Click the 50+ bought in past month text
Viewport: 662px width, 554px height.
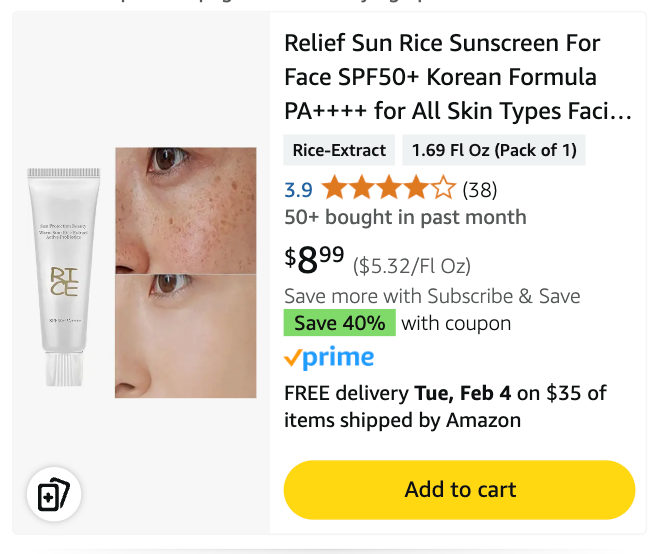[x=405, y=217]
